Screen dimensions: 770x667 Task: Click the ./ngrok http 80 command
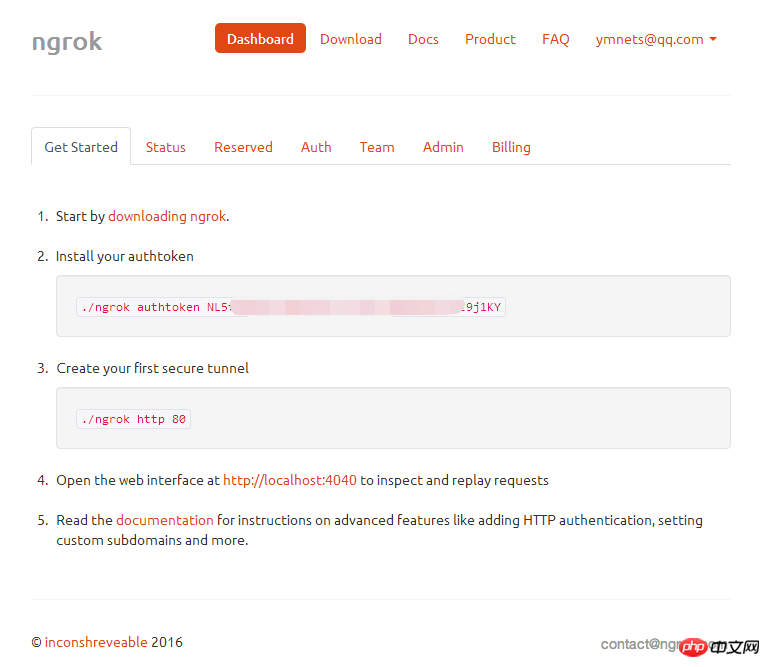coord(134,419)
